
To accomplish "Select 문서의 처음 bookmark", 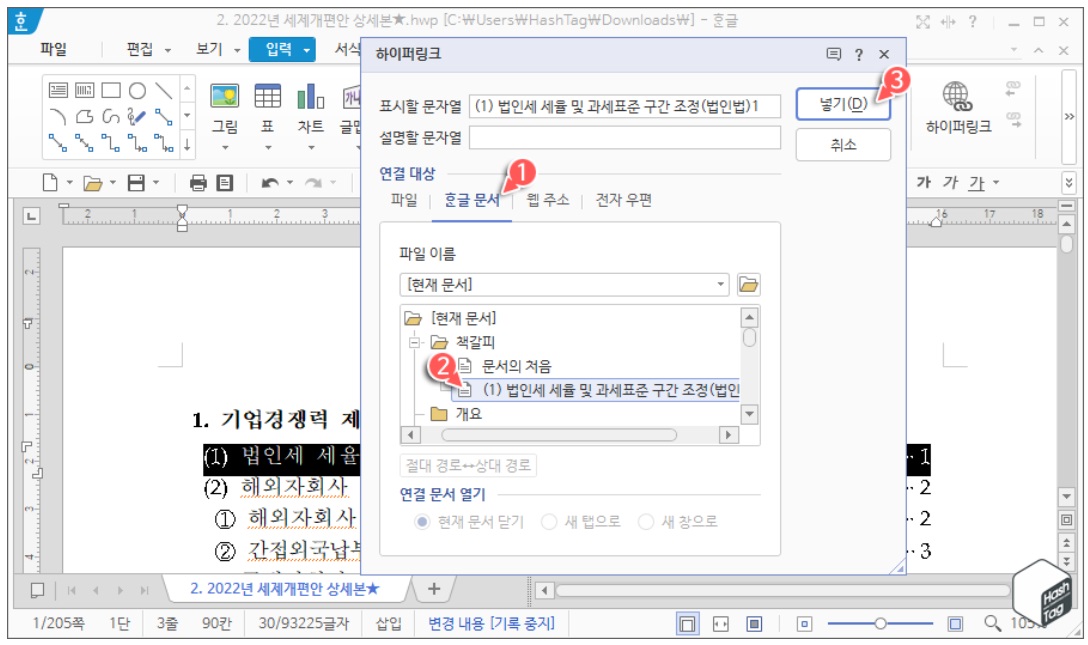I will pos(516,366).
